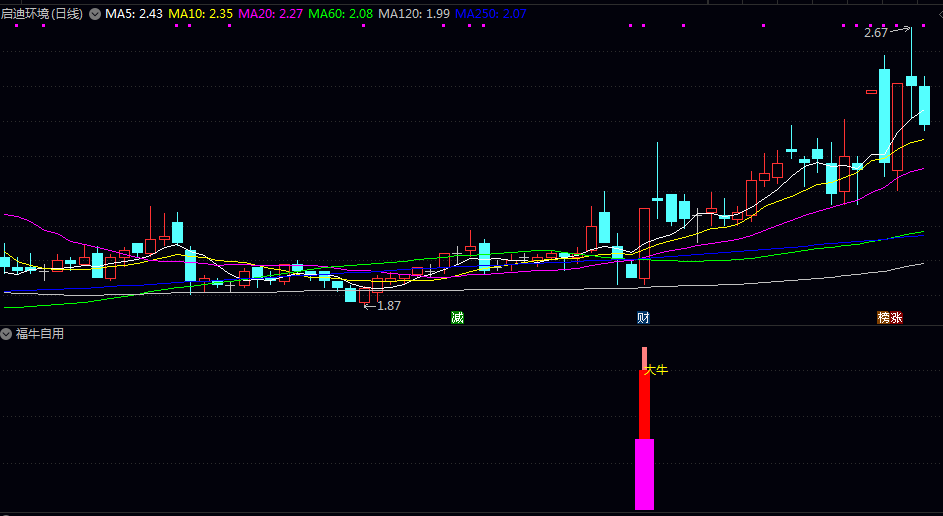Click the yellow 大牛 signal label

[x=656, y=370]
